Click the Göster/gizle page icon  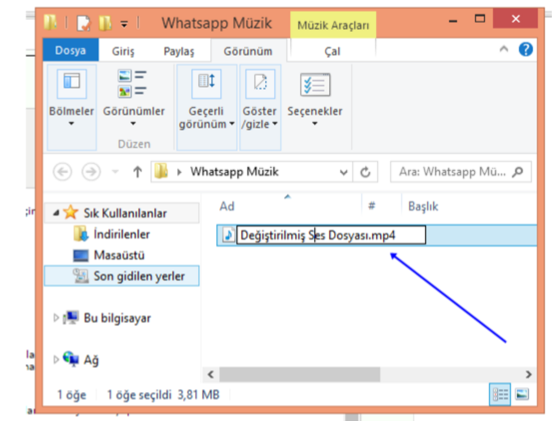coord(260,84)
